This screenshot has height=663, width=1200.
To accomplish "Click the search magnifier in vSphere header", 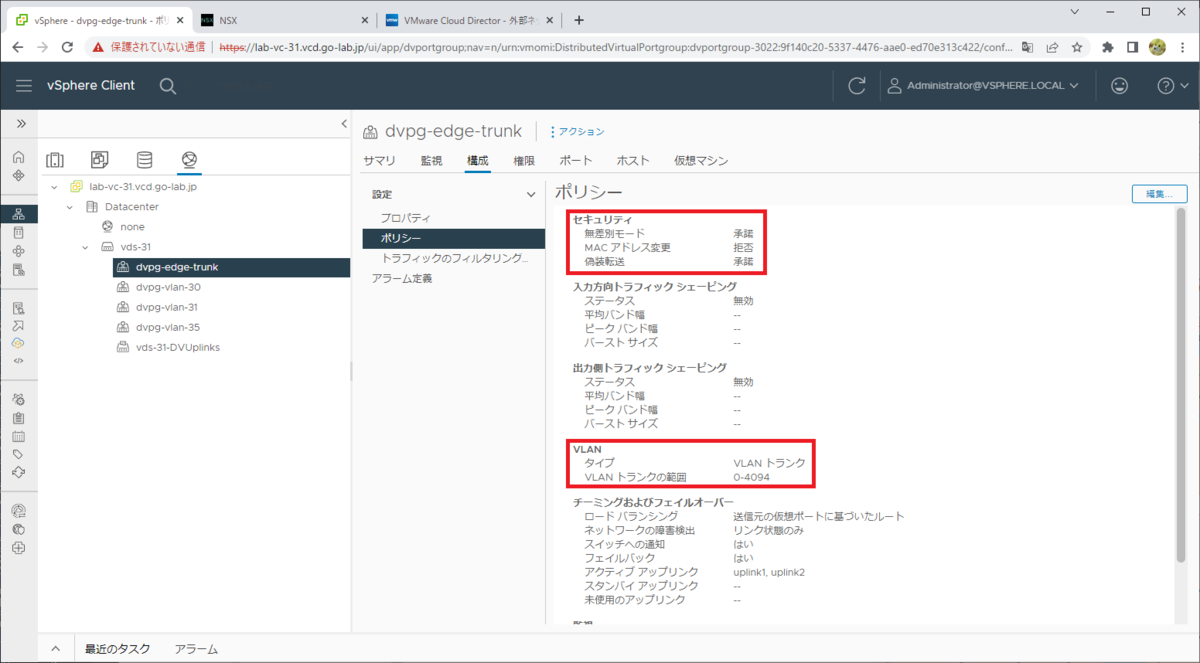I will 168,86.
